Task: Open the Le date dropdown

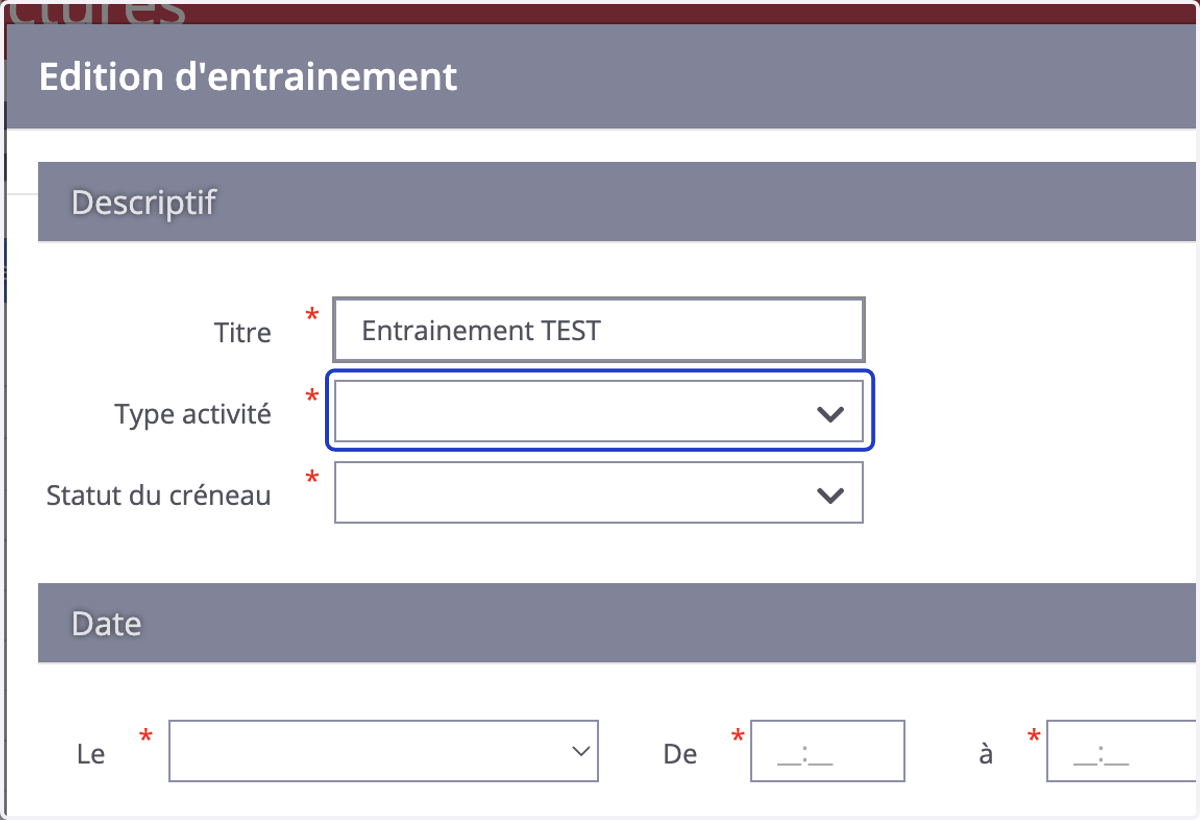Action: click(383, 751)
